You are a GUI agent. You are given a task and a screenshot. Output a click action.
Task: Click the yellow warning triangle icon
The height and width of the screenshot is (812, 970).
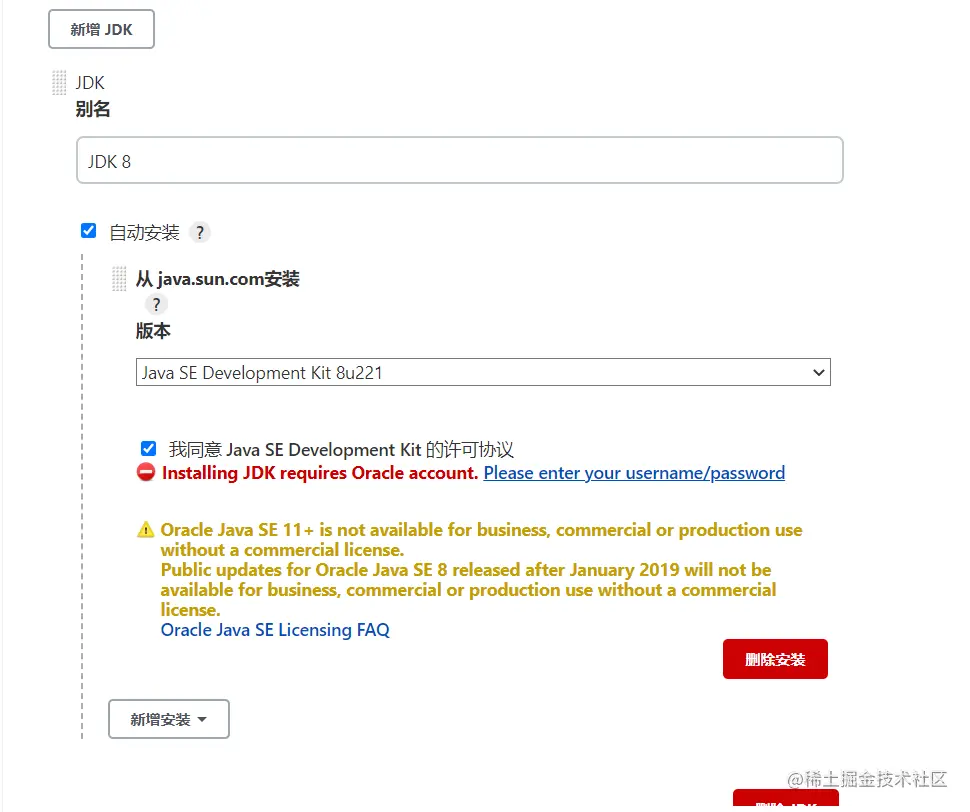pyautogui.click(x=145, y=530)
